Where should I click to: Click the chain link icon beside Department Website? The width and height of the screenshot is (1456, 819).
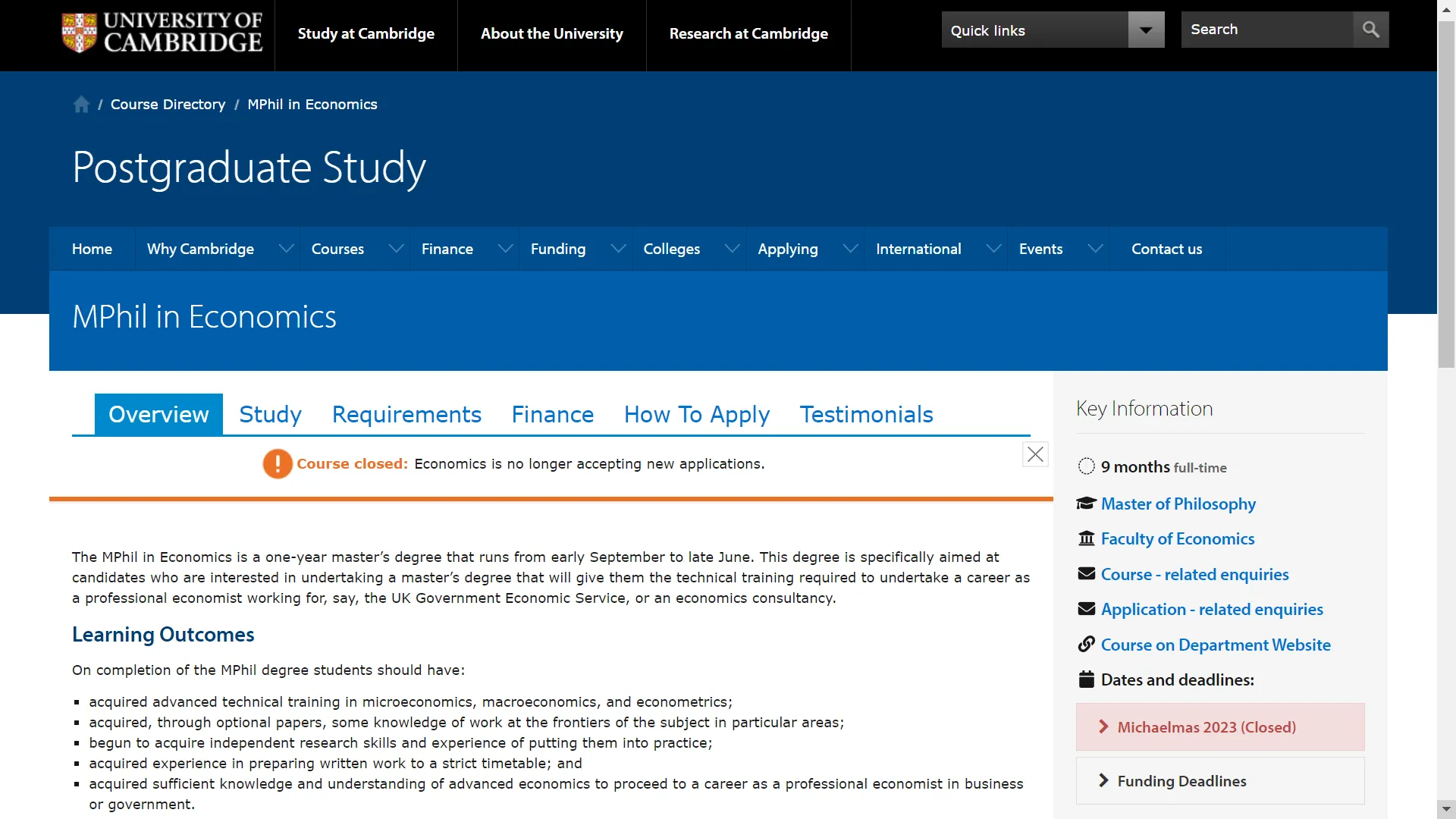click(1086, 645)
